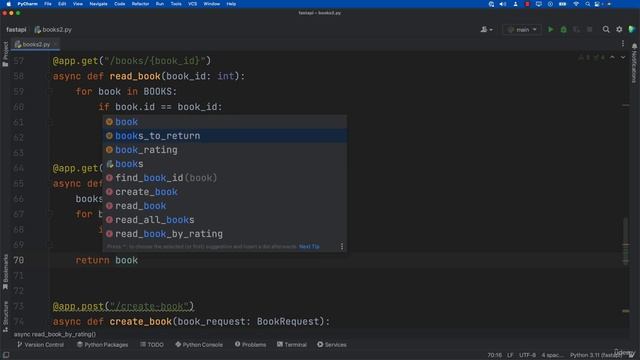Open the TODO tool window
Viewport: 640px width, 360px height.
click(152, 345)
